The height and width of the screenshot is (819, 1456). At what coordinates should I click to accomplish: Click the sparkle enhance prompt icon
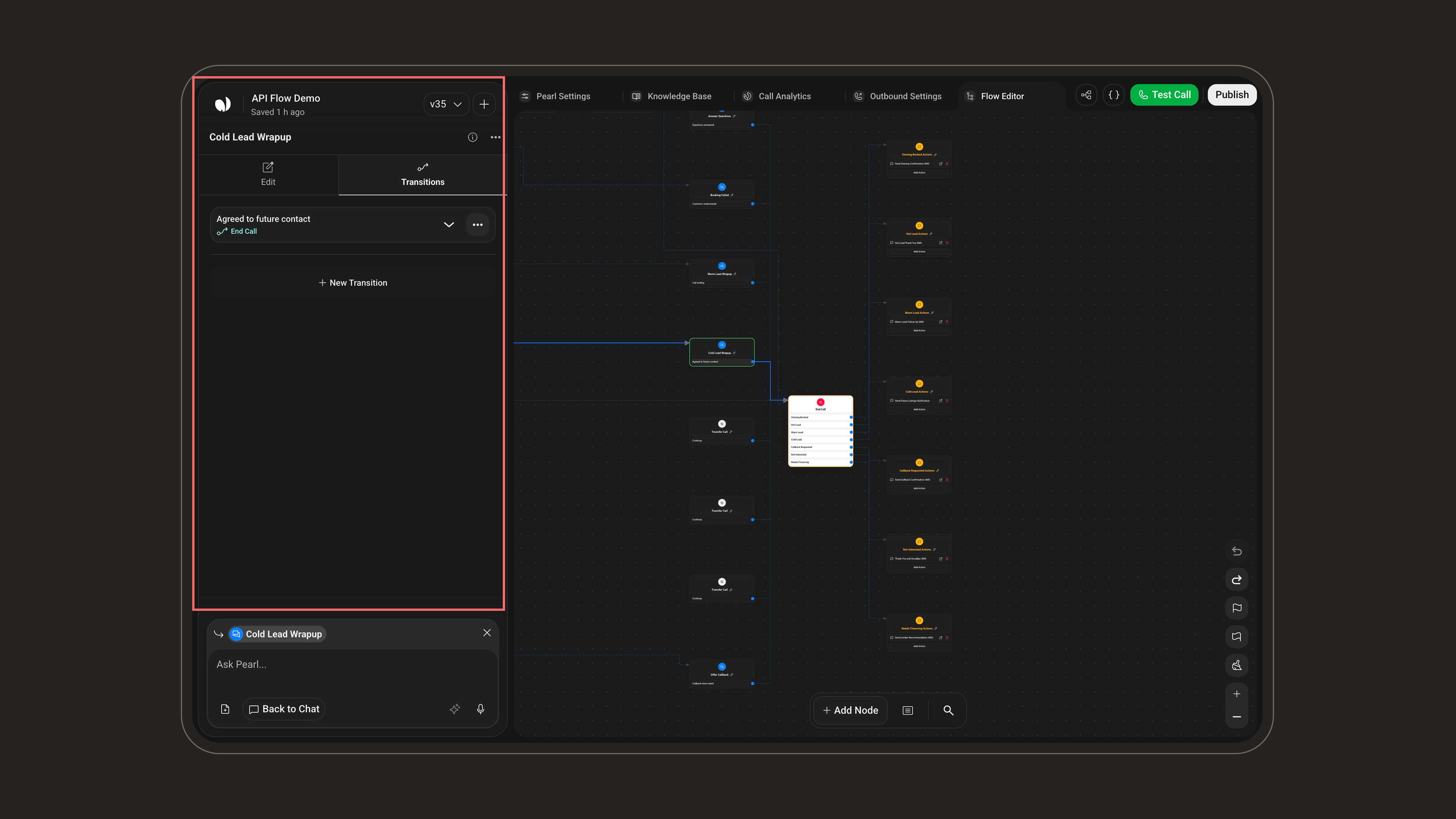tap(454, 709)
